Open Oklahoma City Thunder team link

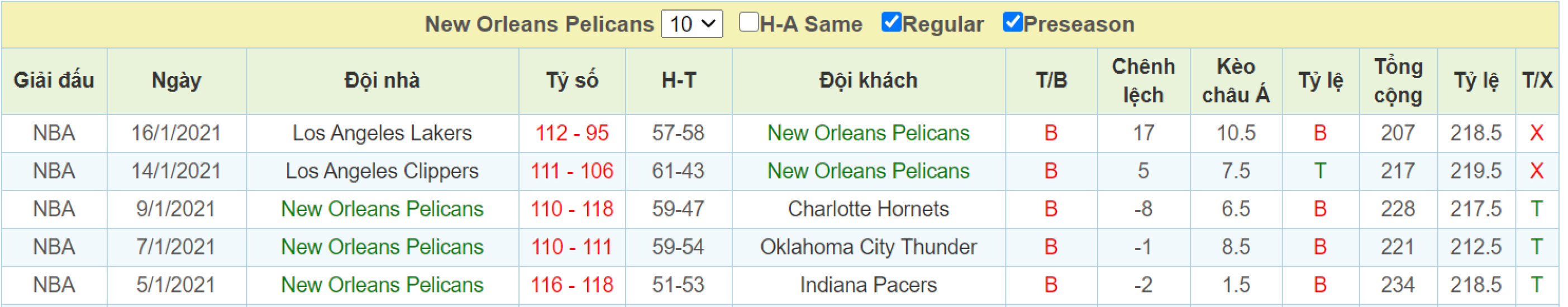(868, 247)
